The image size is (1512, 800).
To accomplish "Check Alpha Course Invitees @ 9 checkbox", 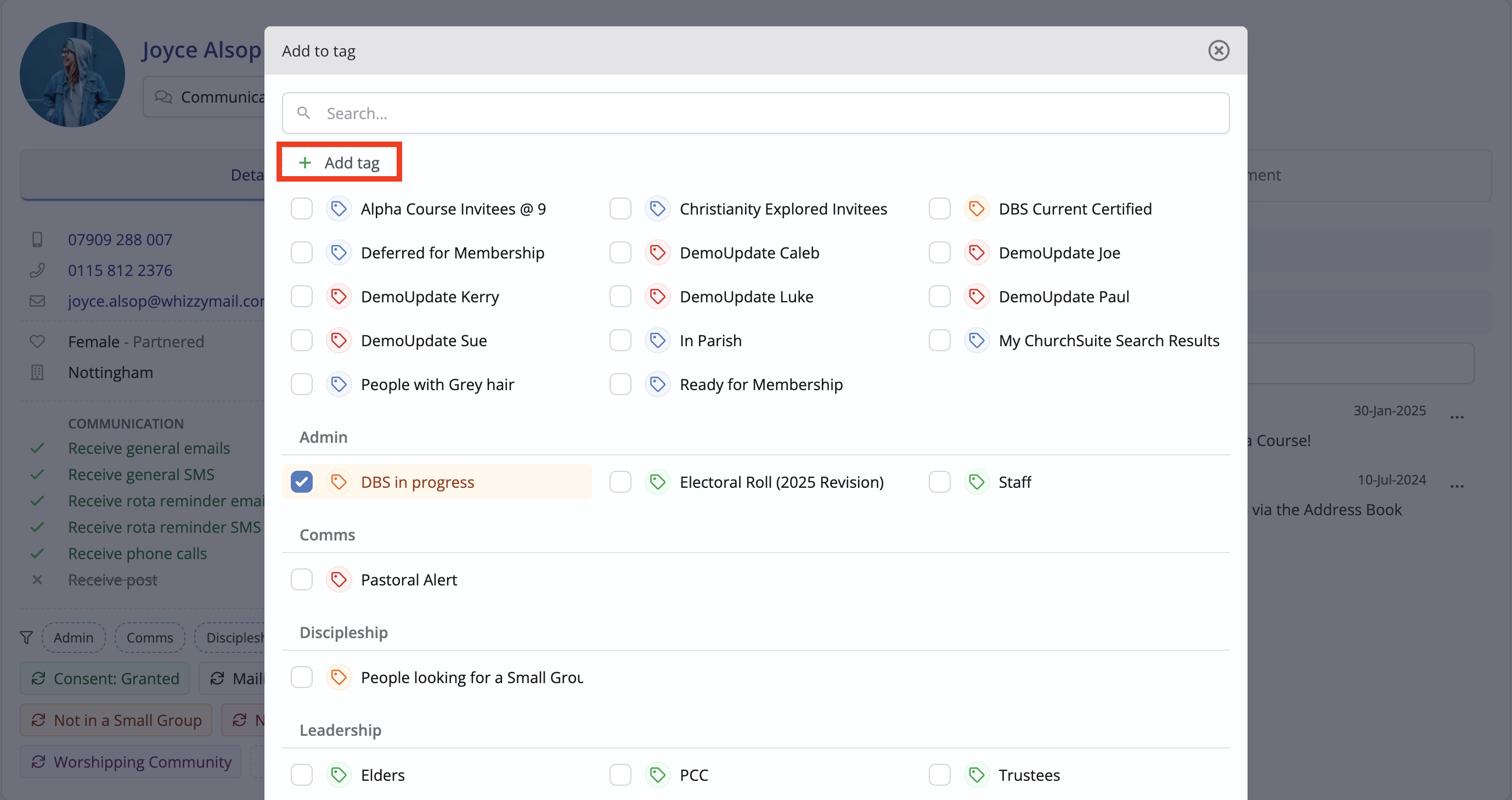I will tap(302, 209).
